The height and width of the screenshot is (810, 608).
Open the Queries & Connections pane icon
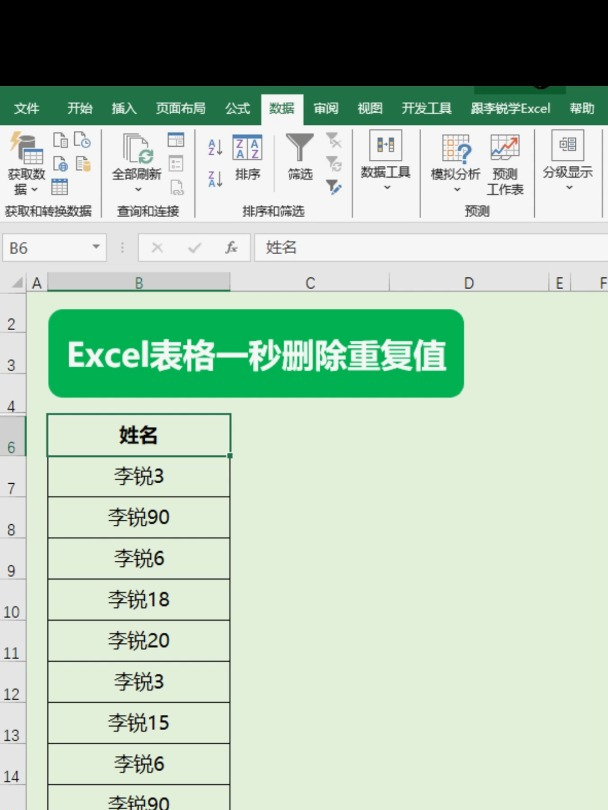click(176, 139)
